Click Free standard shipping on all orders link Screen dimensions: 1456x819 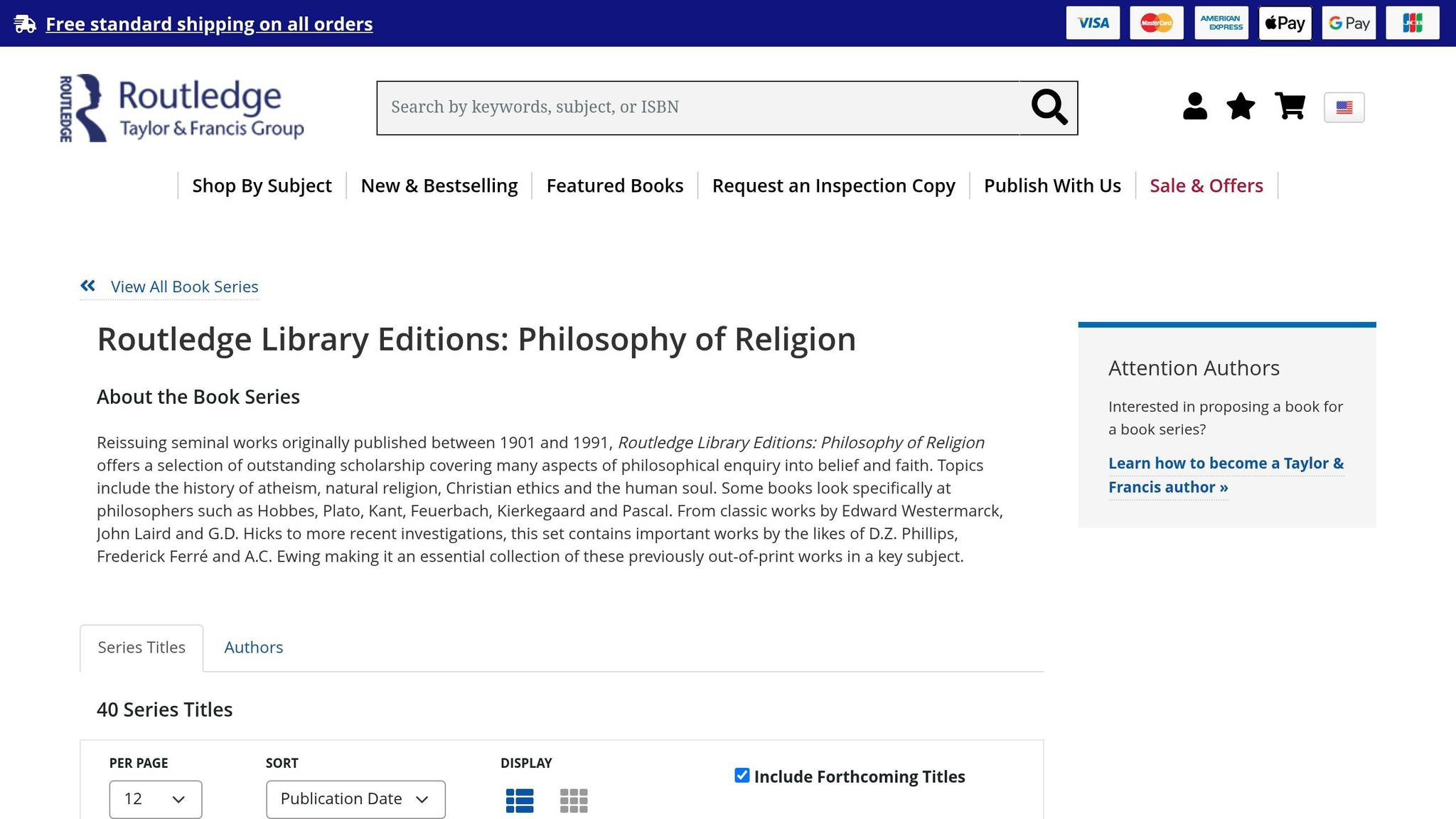[209, 24]
